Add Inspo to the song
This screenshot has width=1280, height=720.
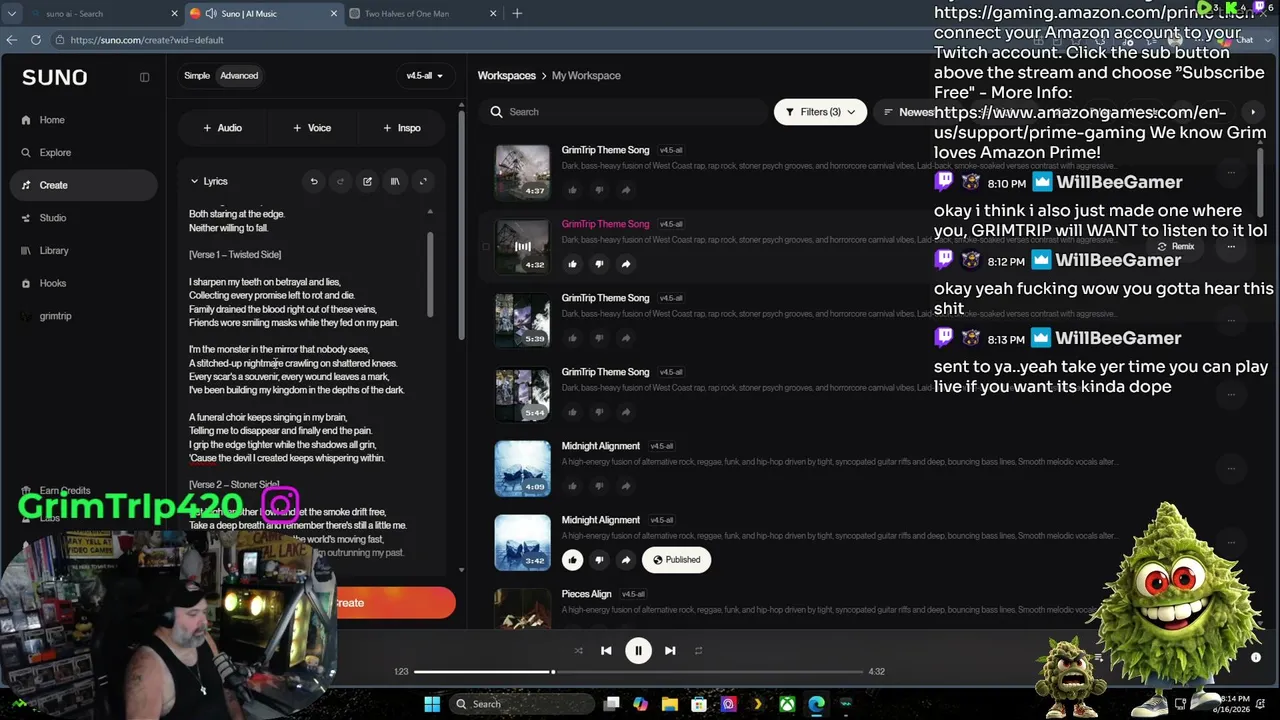click(402, 128)
